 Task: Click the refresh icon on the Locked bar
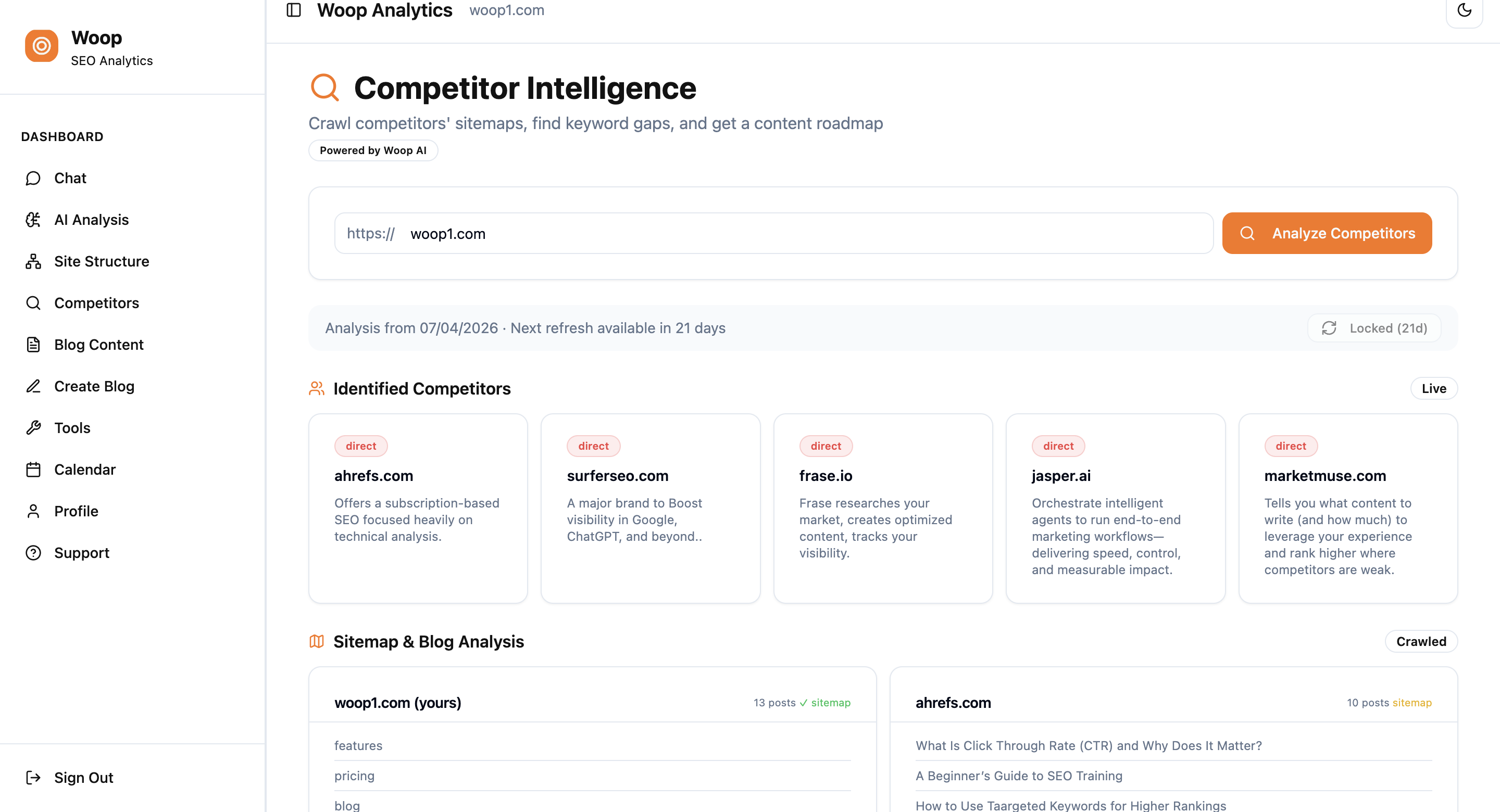point(1329,328)
